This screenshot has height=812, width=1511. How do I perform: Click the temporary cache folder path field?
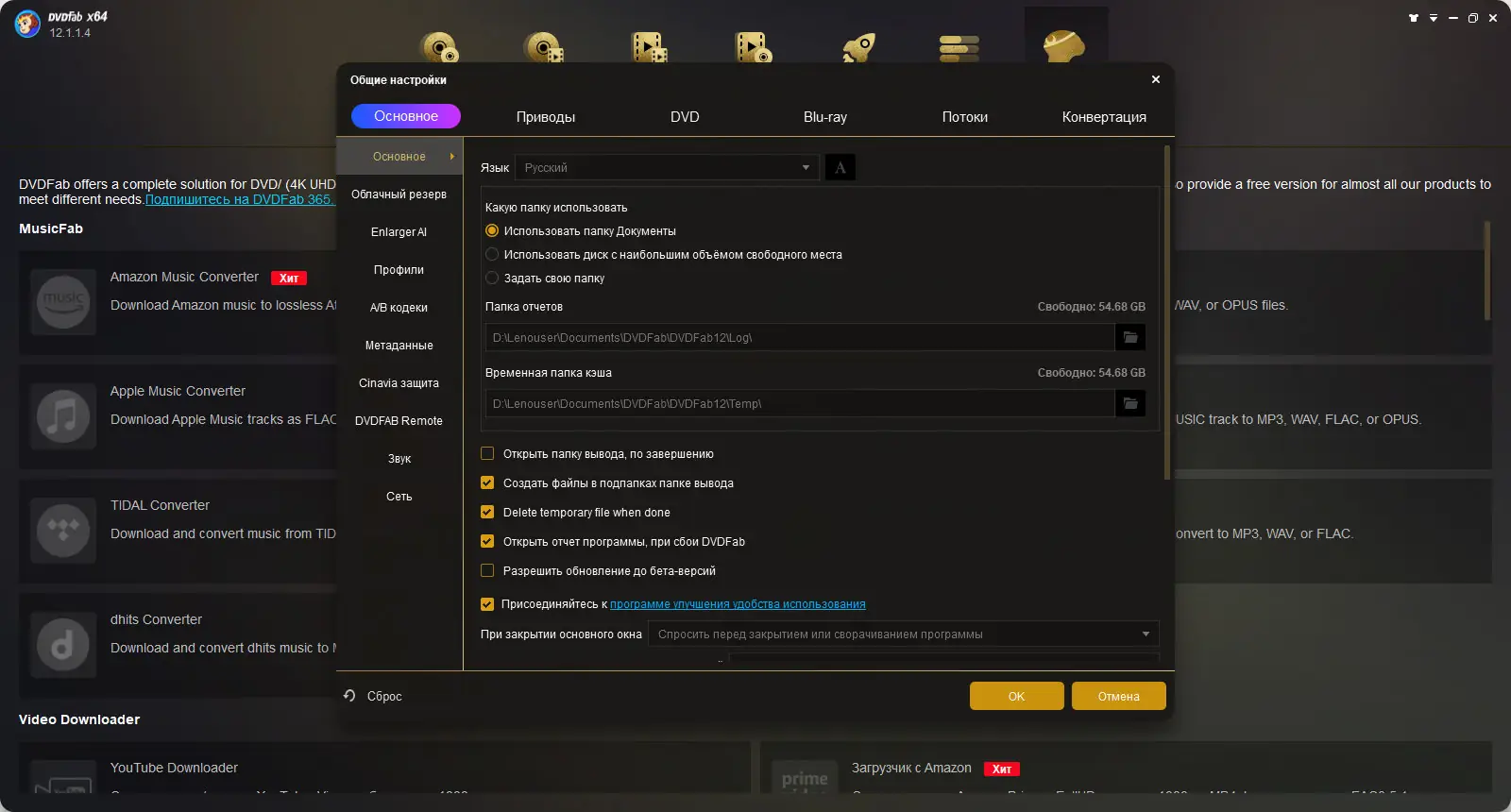click(800, 403)
